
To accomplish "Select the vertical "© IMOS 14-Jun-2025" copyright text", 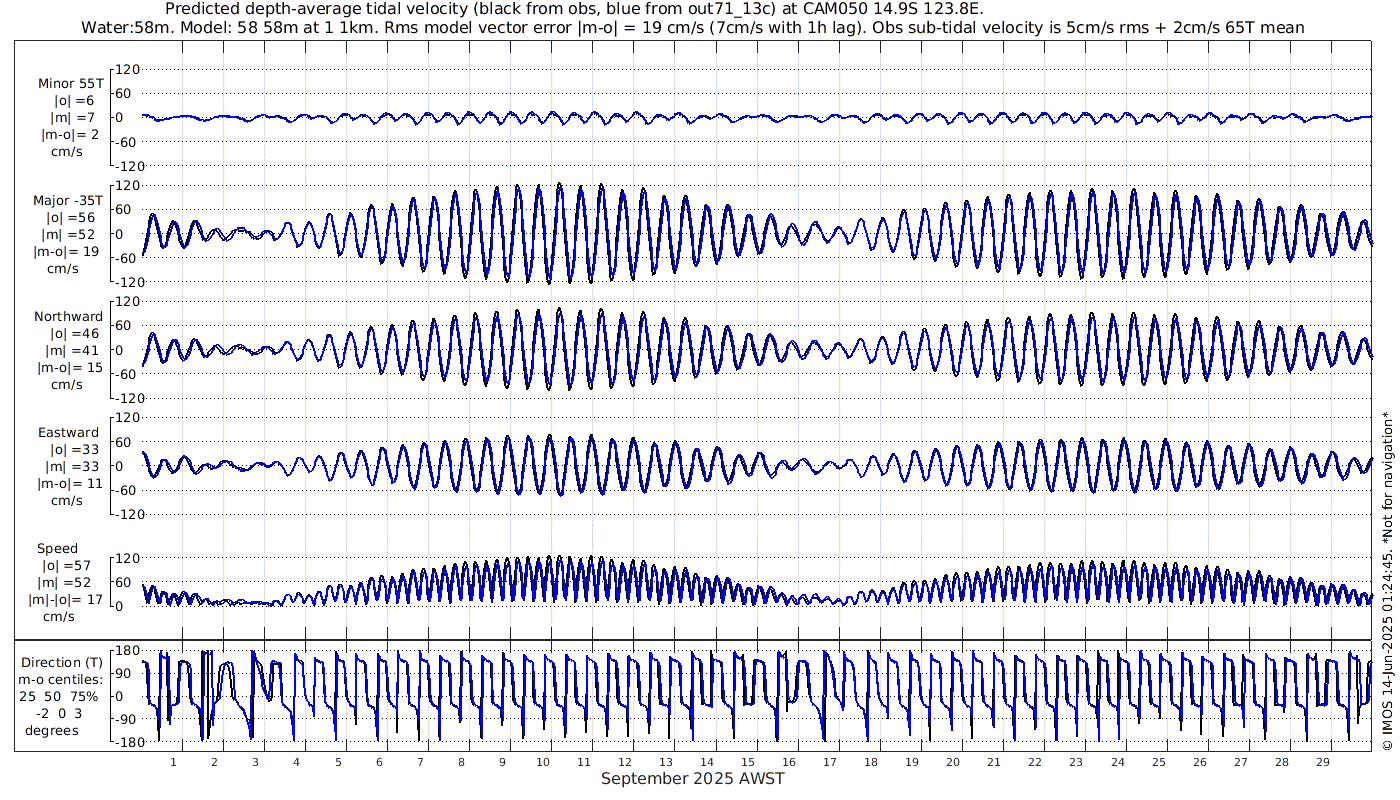I will point(1387,581).
